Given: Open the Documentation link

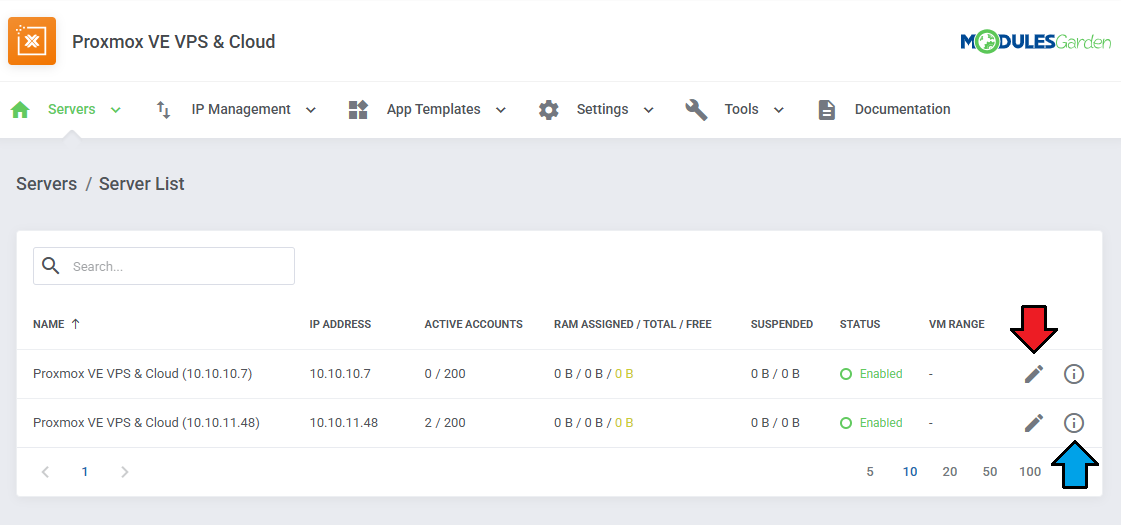Looking at the screenshot, I should point(902,109).
